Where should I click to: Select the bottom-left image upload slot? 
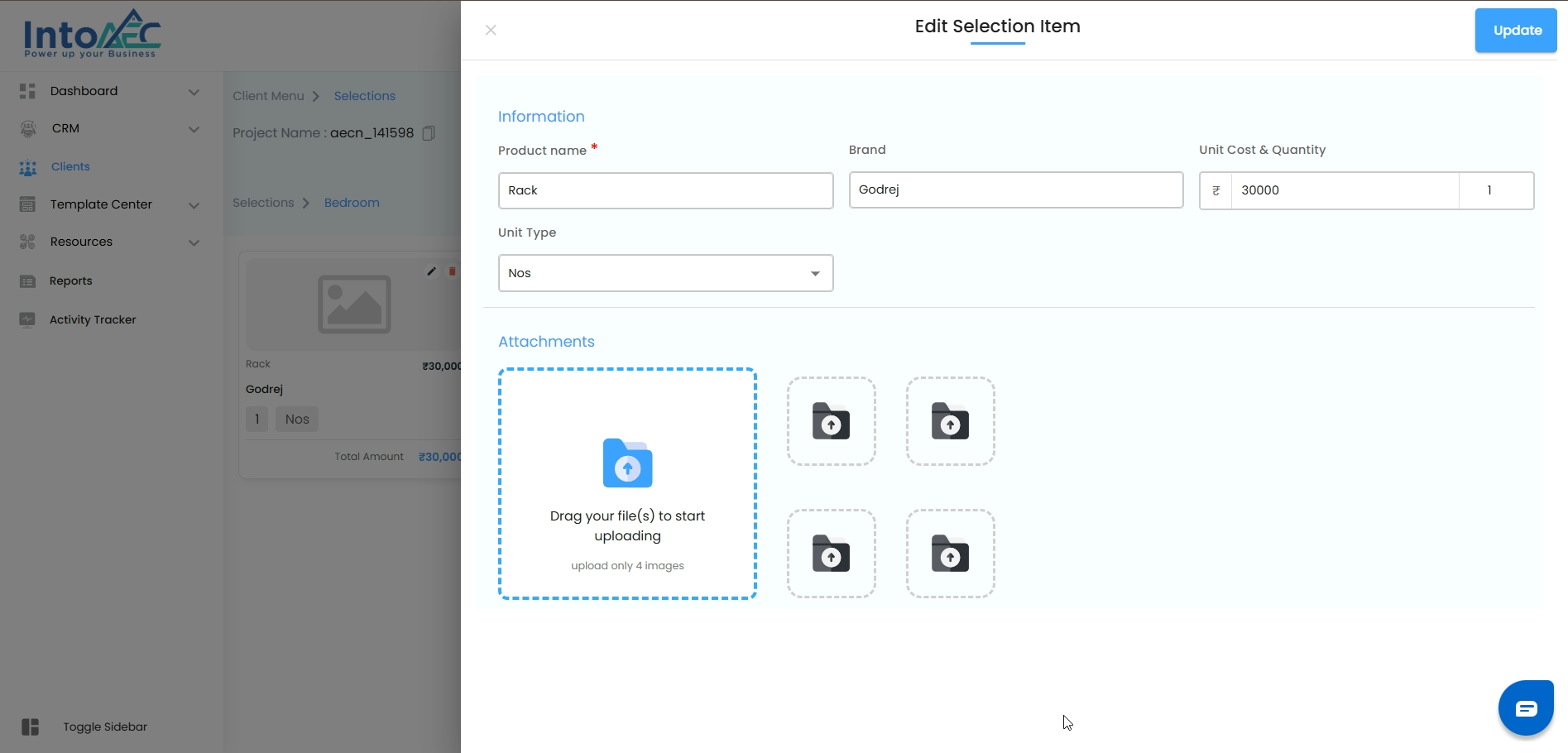(x=832, y=554)
